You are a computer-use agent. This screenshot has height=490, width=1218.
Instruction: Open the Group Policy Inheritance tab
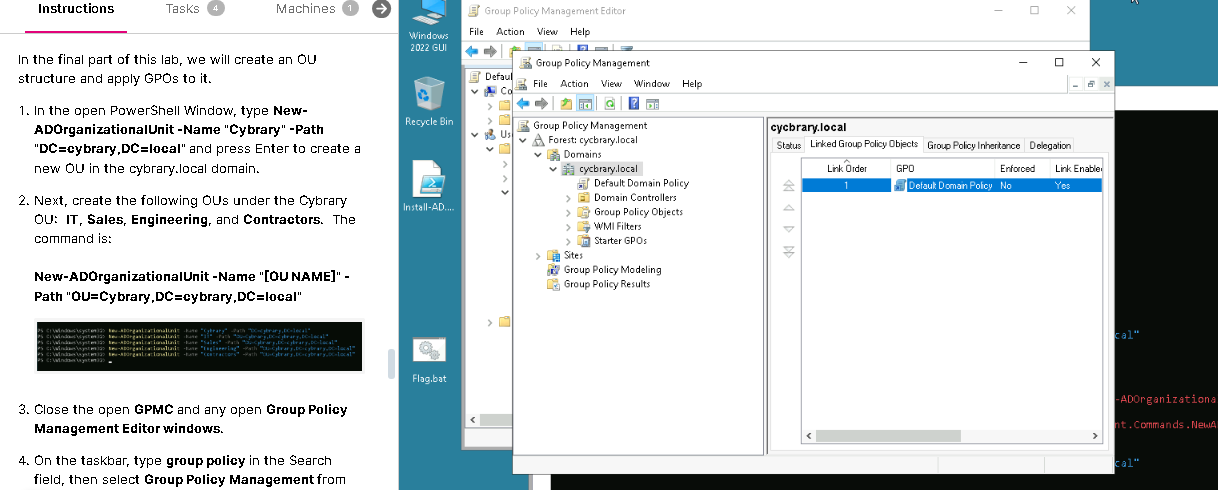coord(973,145)
